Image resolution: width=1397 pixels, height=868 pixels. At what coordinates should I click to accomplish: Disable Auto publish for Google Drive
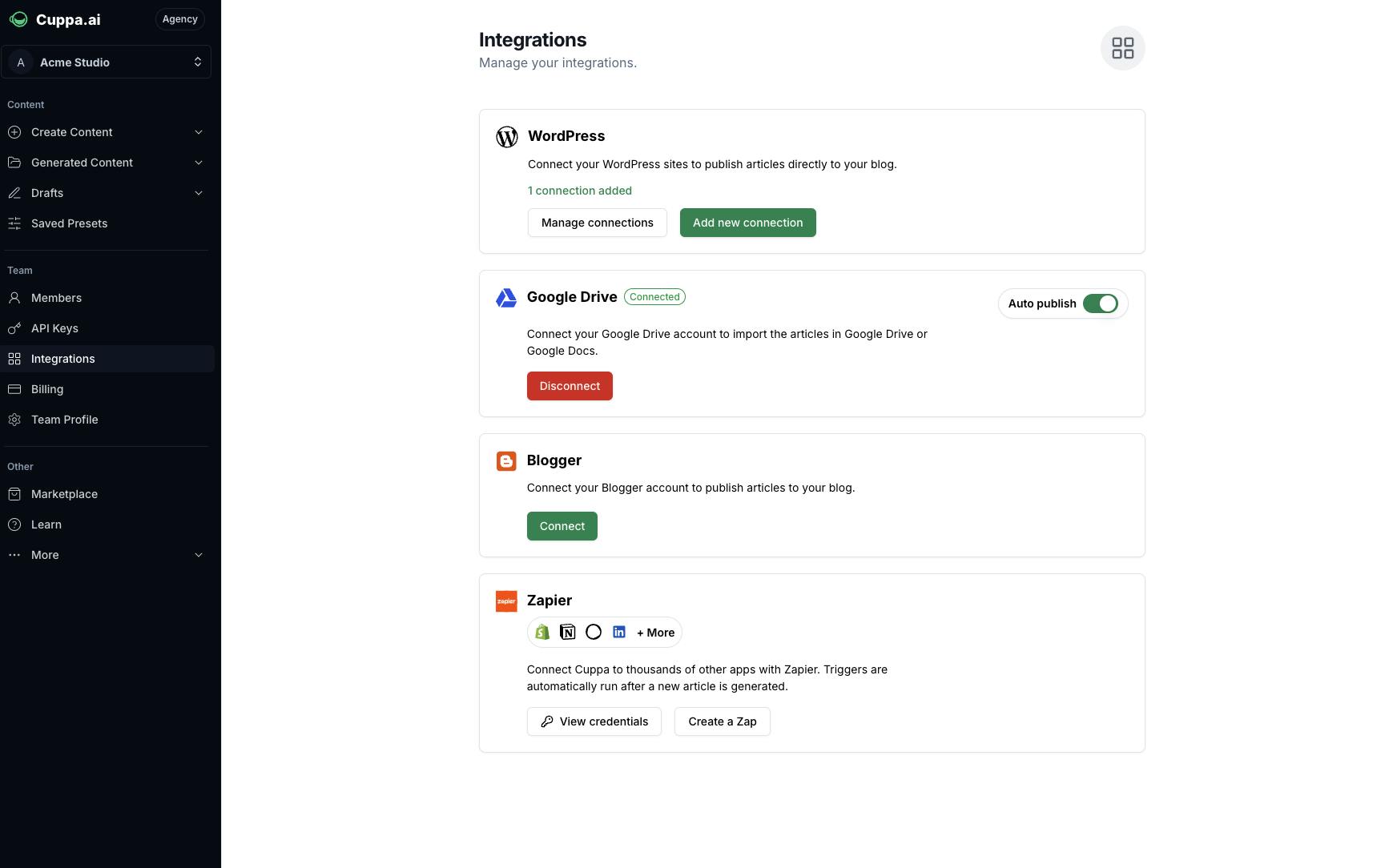point(1101,303)
